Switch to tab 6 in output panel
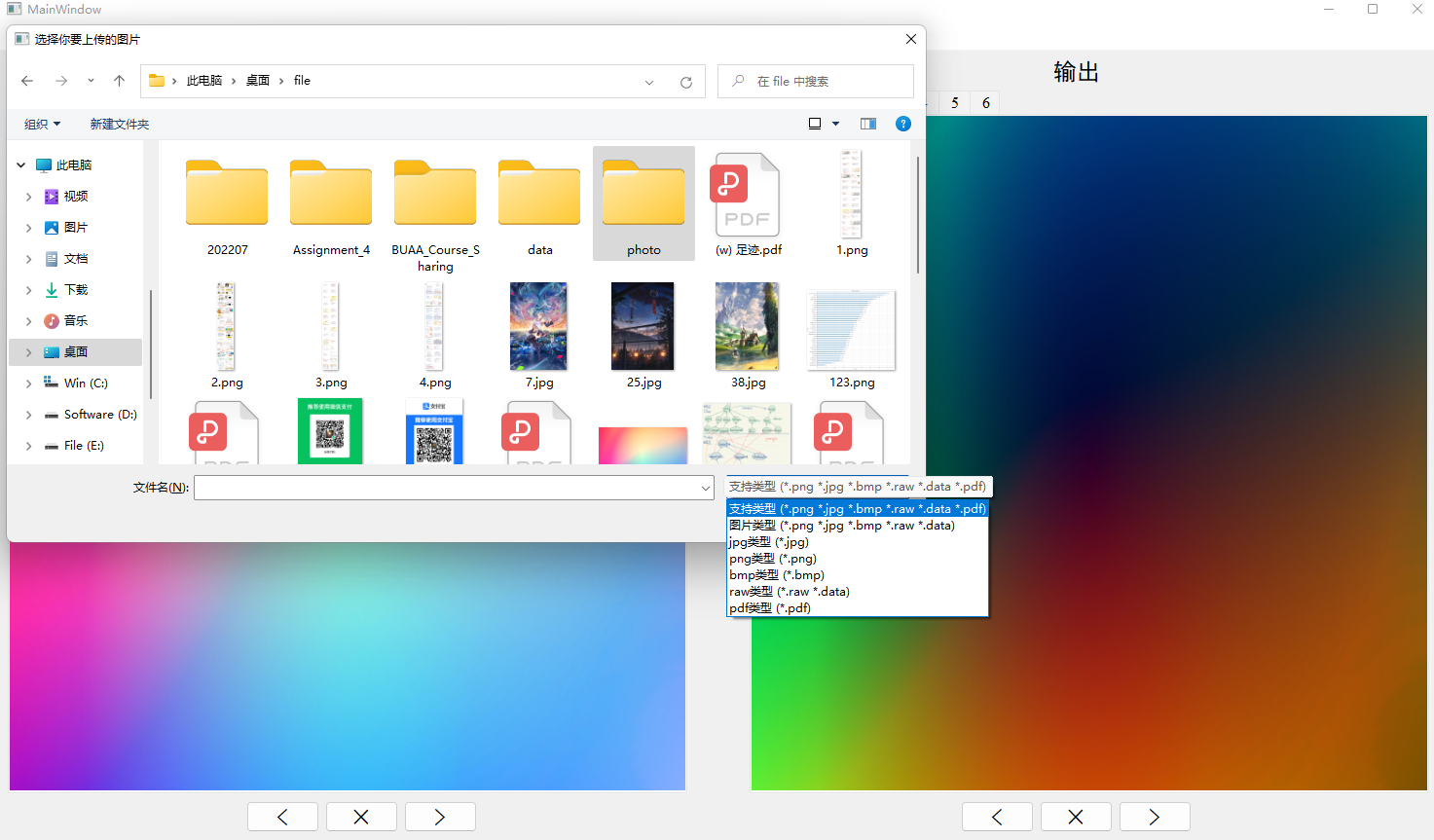This screenshot has height=840, width=1434. pos(985,103)
